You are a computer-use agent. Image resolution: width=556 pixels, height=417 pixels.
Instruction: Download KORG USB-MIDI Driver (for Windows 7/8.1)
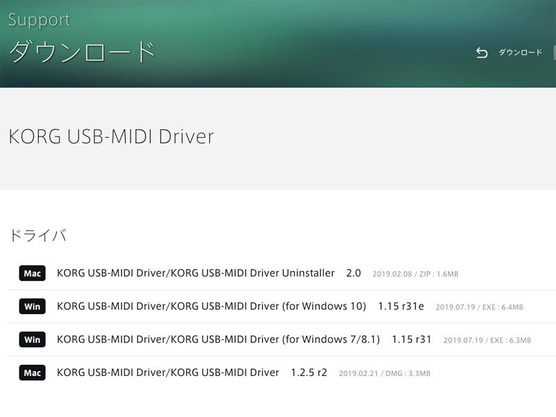coord(218,339)
